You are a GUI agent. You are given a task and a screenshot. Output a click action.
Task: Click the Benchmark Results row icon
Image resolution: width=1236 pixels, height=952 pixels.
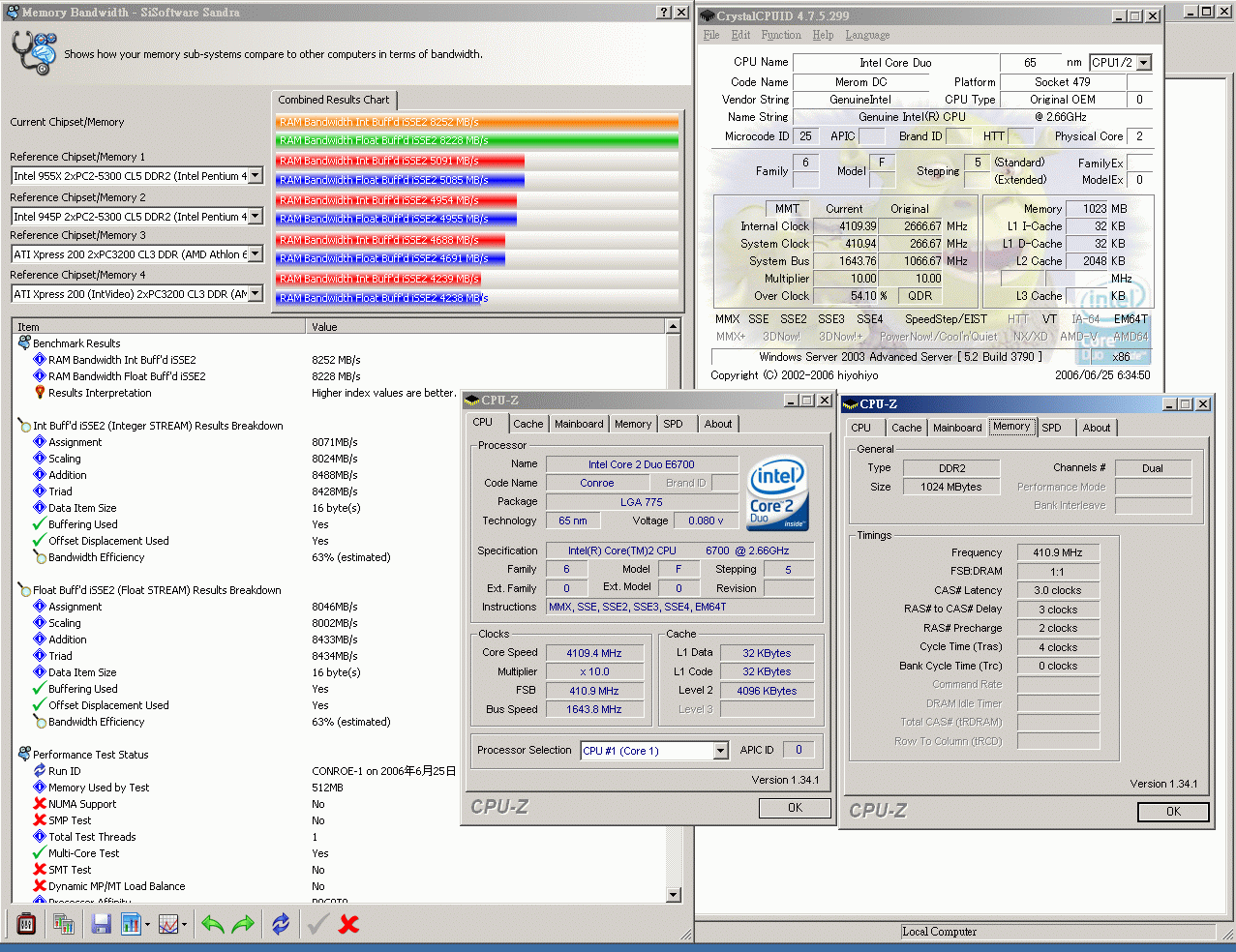[x=24, y=342]
